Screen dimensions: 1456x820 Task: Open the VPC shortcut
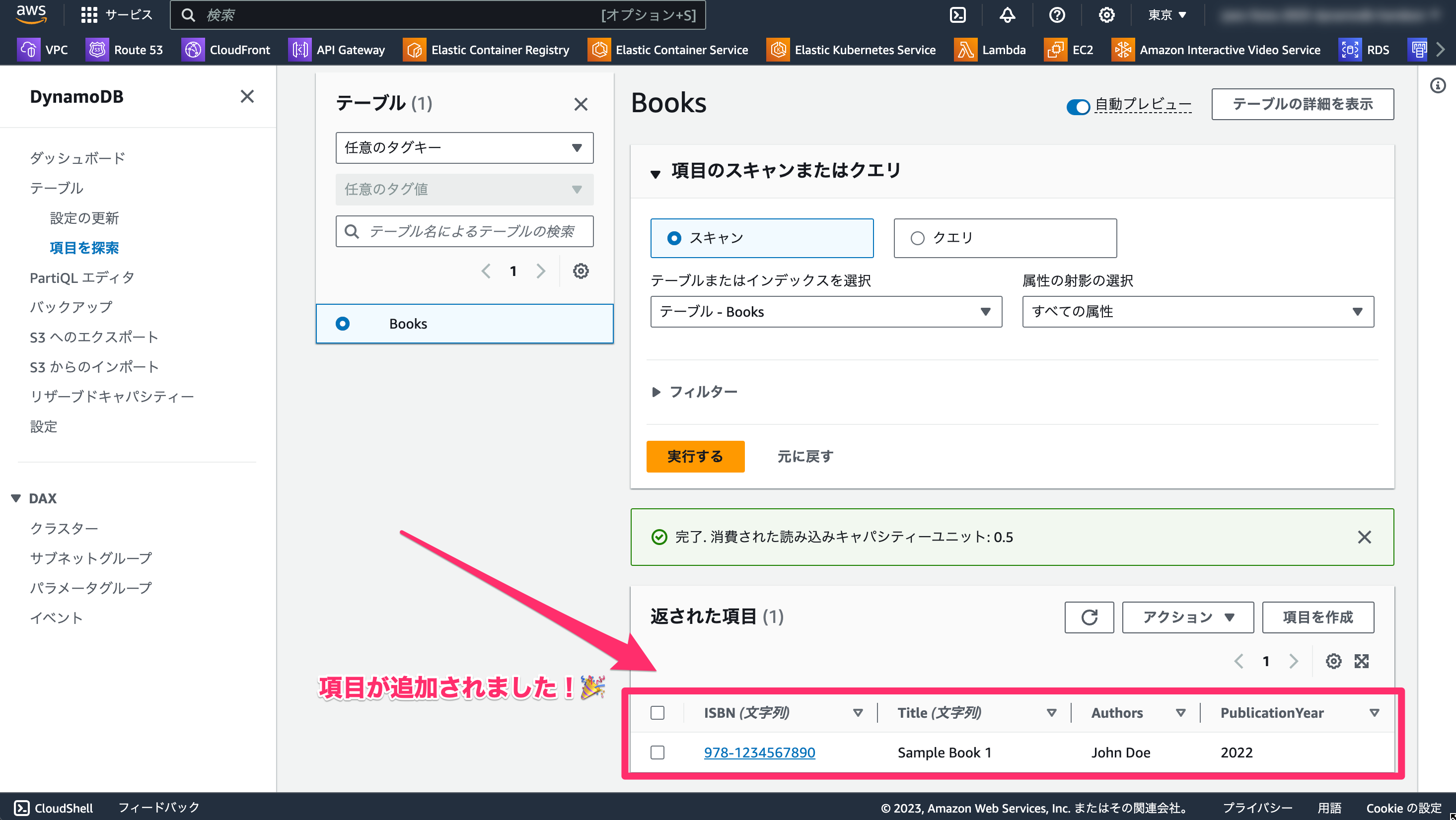pos(42,50)
